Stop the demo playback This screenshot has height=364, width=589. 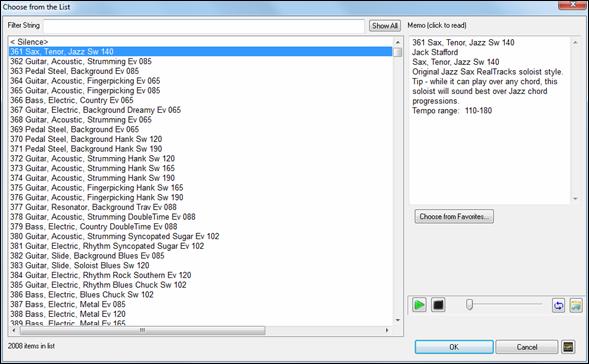pyautogui.click(x=438, y=305)
